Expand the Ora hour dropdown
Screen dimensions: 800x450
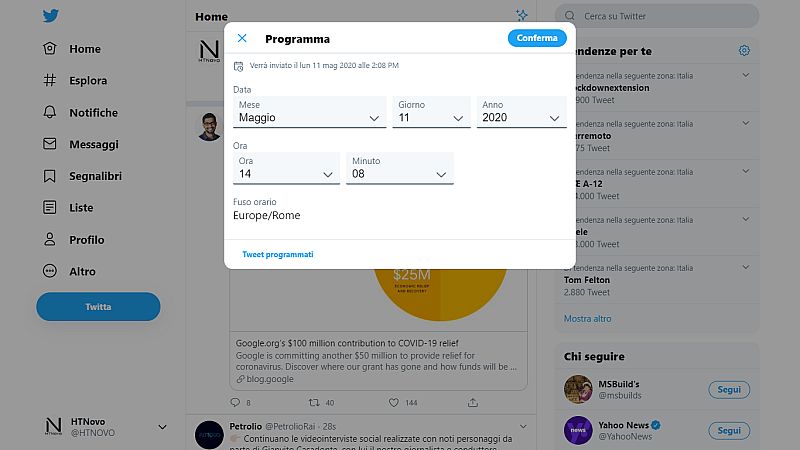[x=286, y=168]
